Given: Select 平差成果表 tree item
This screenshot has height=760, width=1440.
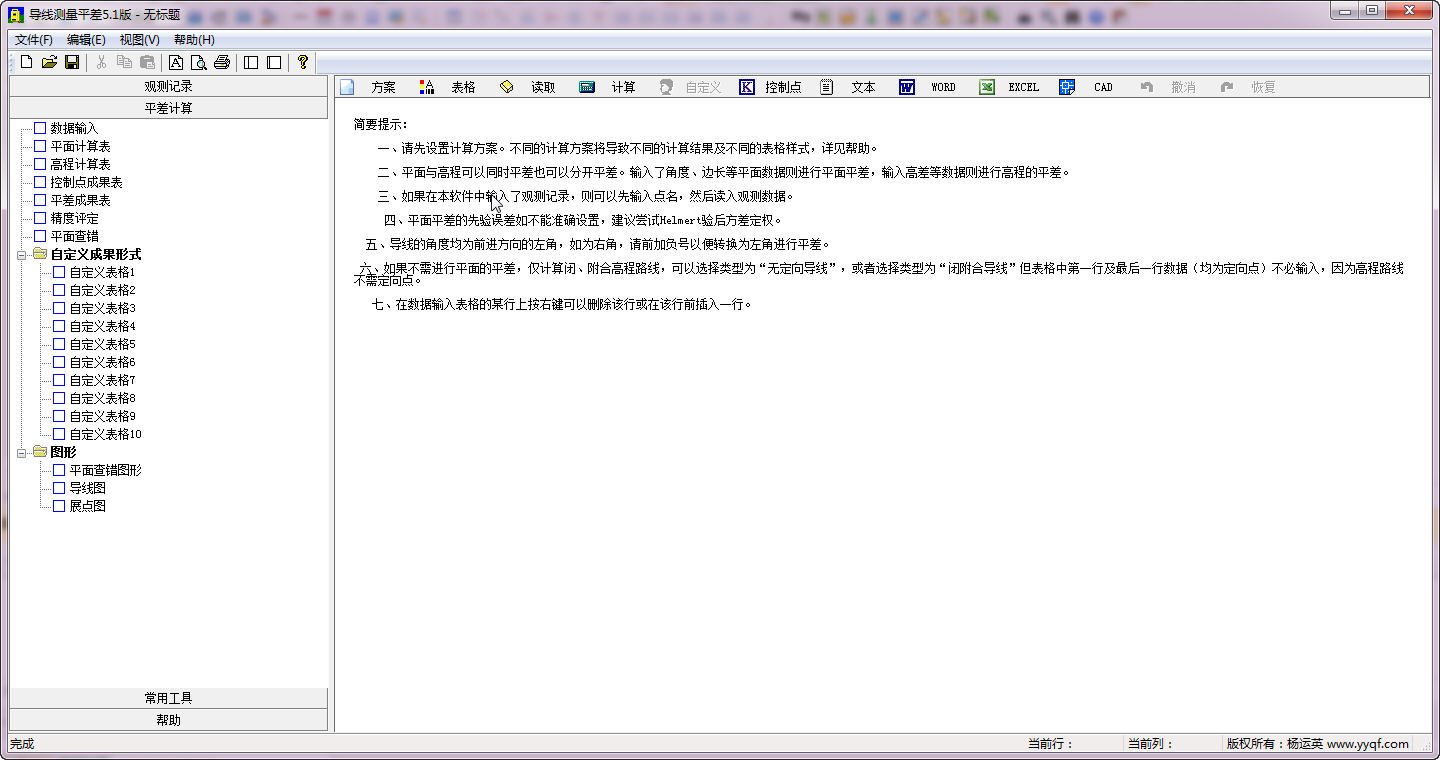Looking at the screenshot, I should [x=80, y=200].
